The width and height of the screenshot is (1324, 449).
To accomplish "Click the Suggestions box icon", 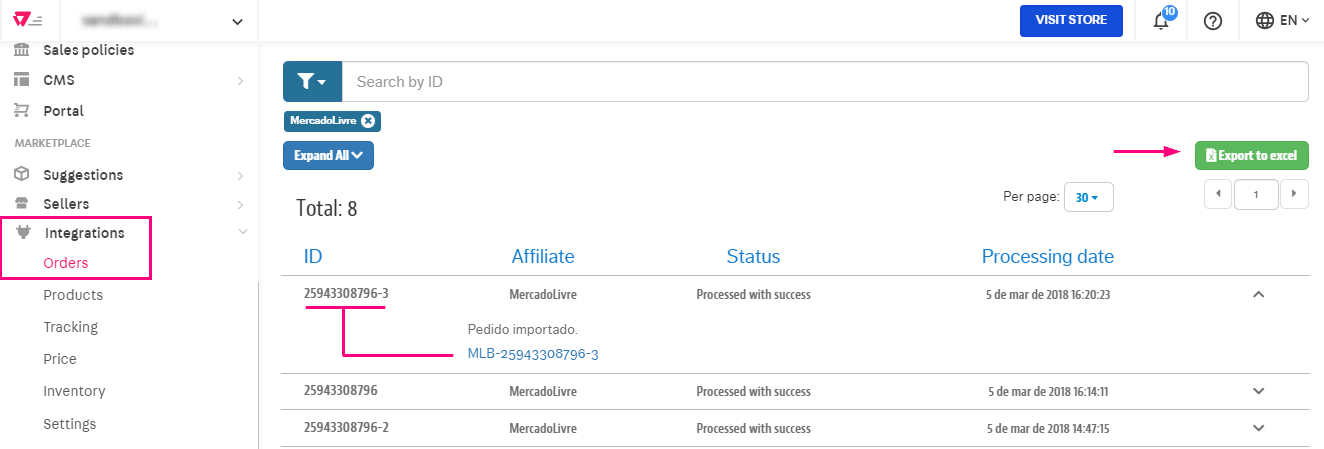I will pyautogui.click(x=21, y=175).
